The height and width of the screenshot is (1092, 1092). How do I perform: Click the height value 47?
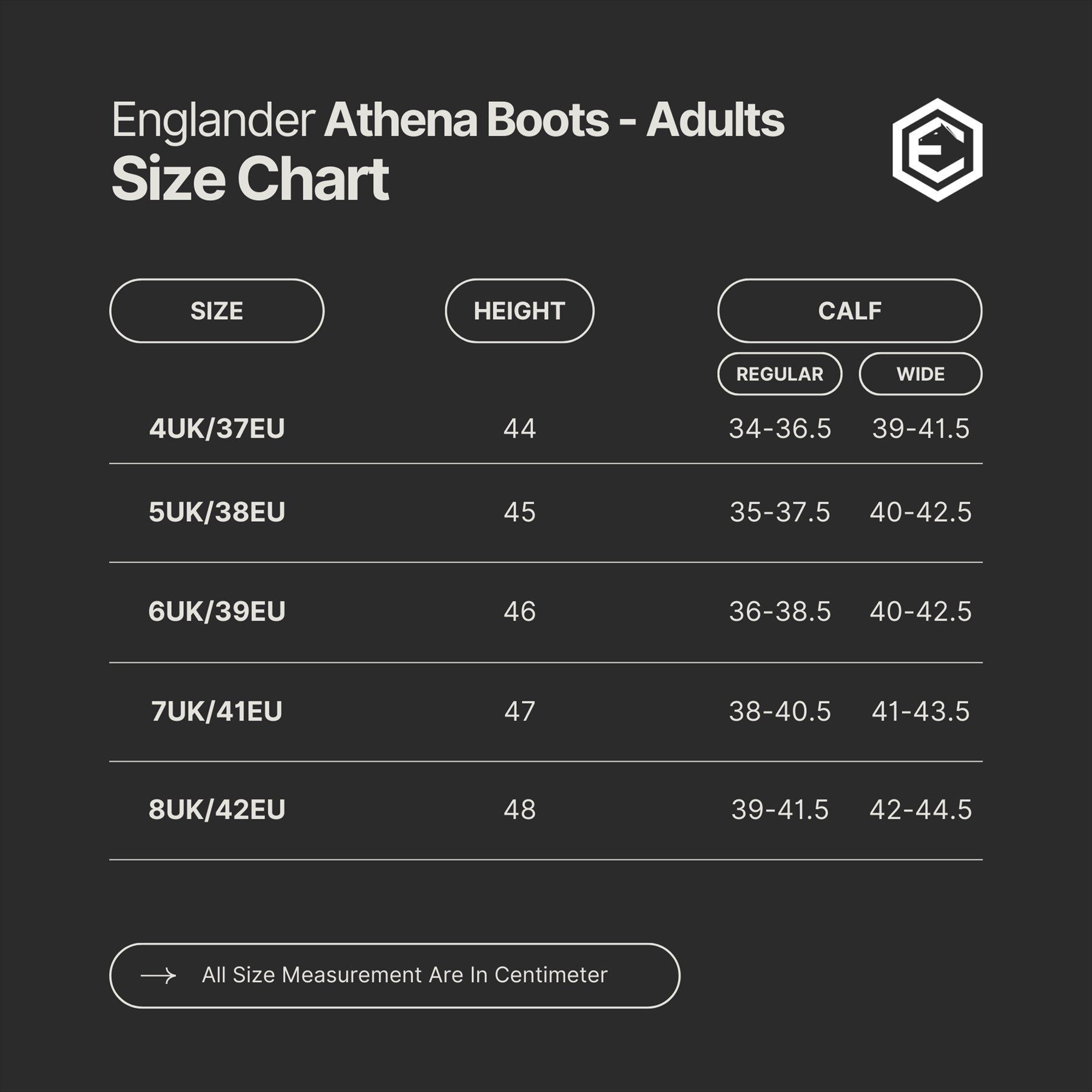coord(519,711)
